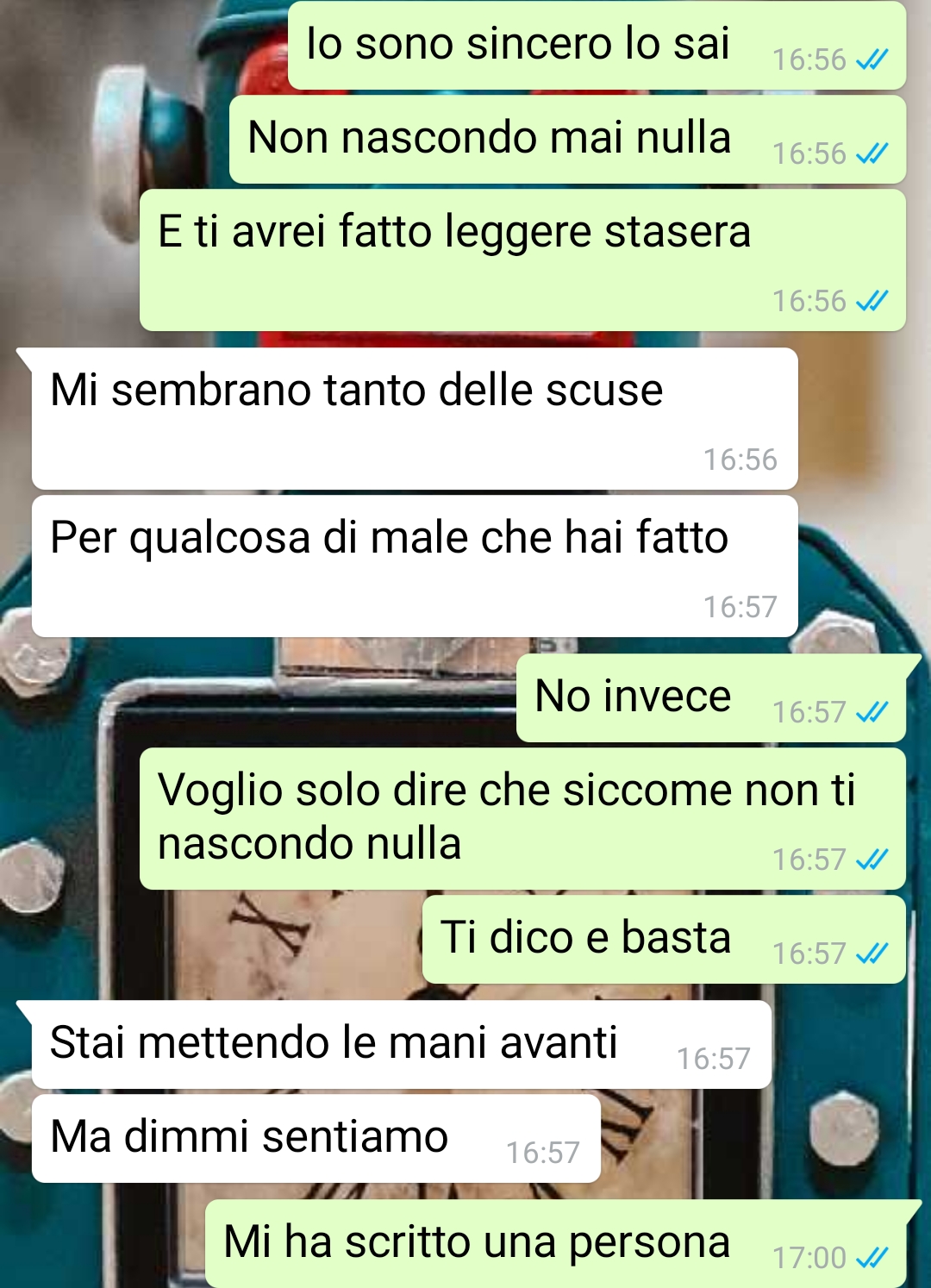The width and height of the screenshot is (931, 1288).
Task: Tap the 'No invece' message text
Action: (x=633, y=697)
